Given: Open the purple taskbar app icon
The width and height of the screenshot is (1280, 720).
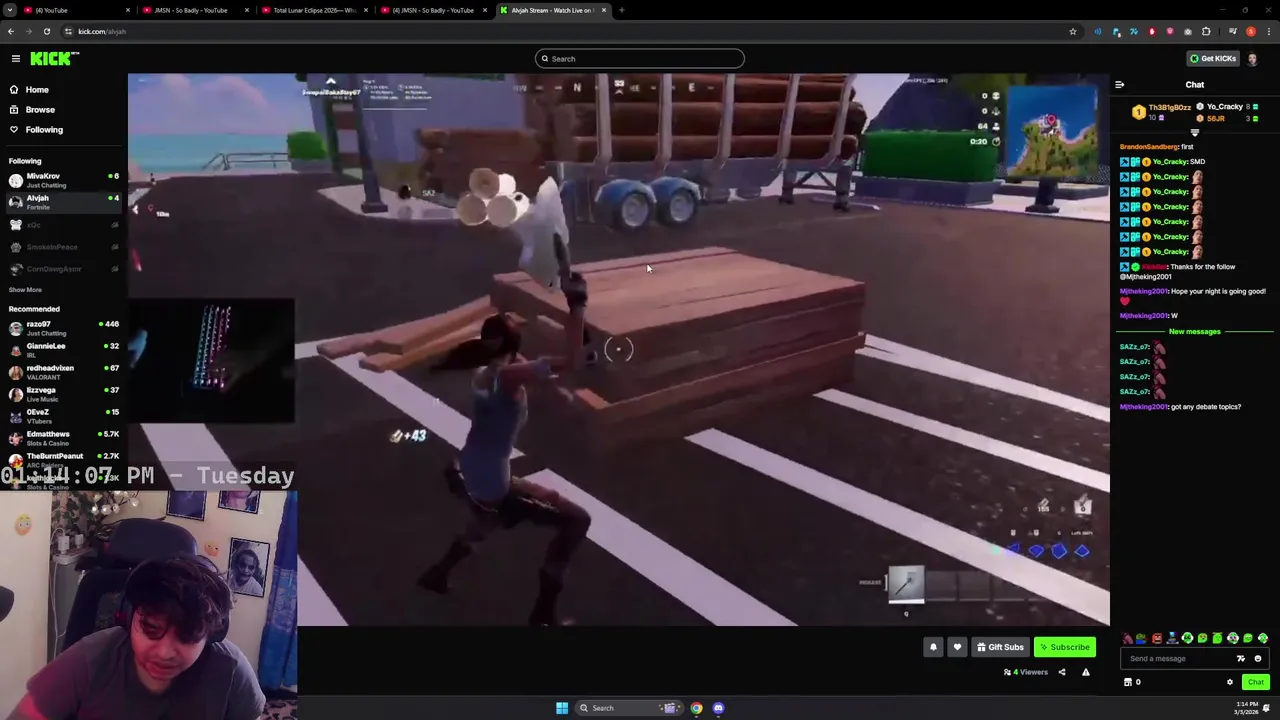Looking at the screenshot, I should pyautogui.click(x=718, y=708).
